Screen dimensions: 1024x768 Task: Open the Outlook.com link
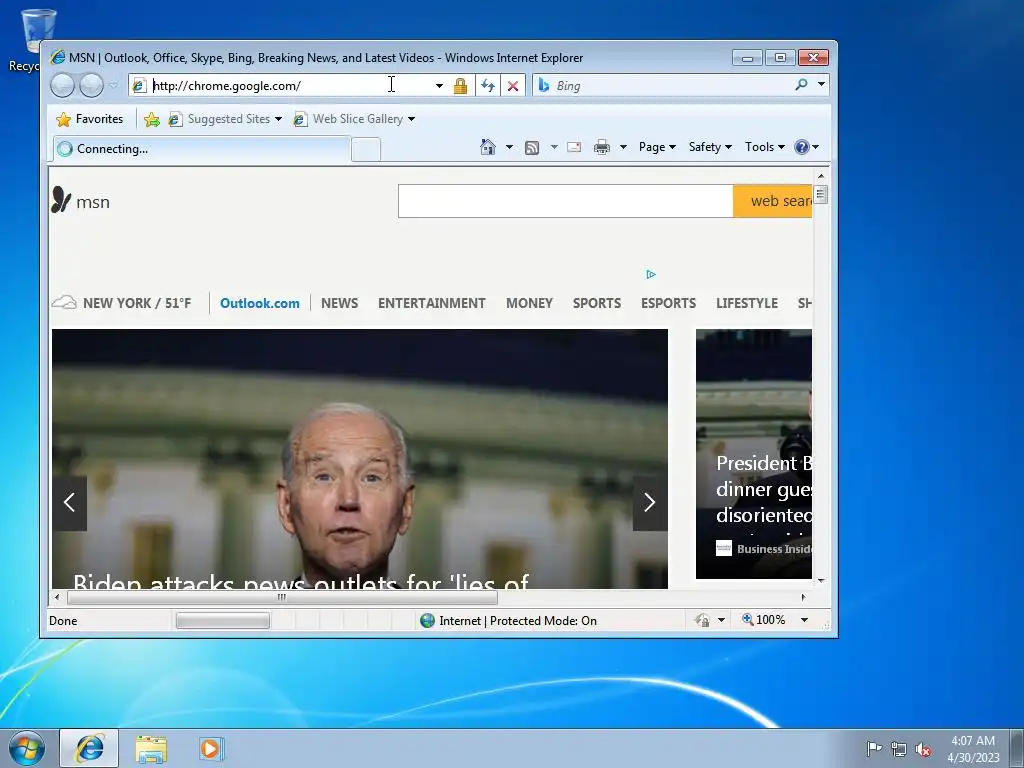[260, 303]
